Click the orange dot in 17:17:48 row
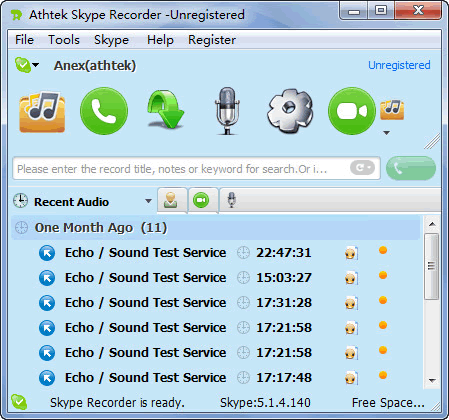 [x=383, y=375]
